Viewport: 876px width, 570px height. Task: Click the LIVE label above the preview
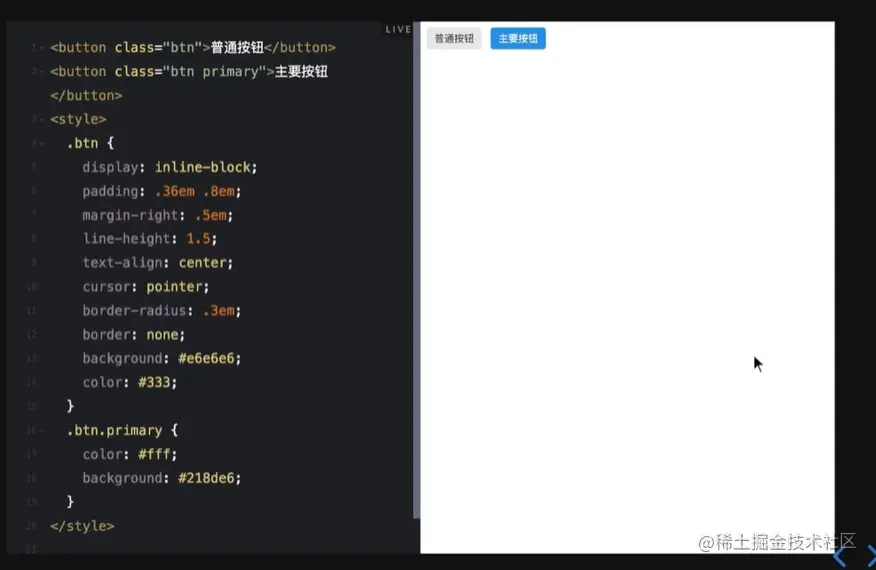[398, 29]
